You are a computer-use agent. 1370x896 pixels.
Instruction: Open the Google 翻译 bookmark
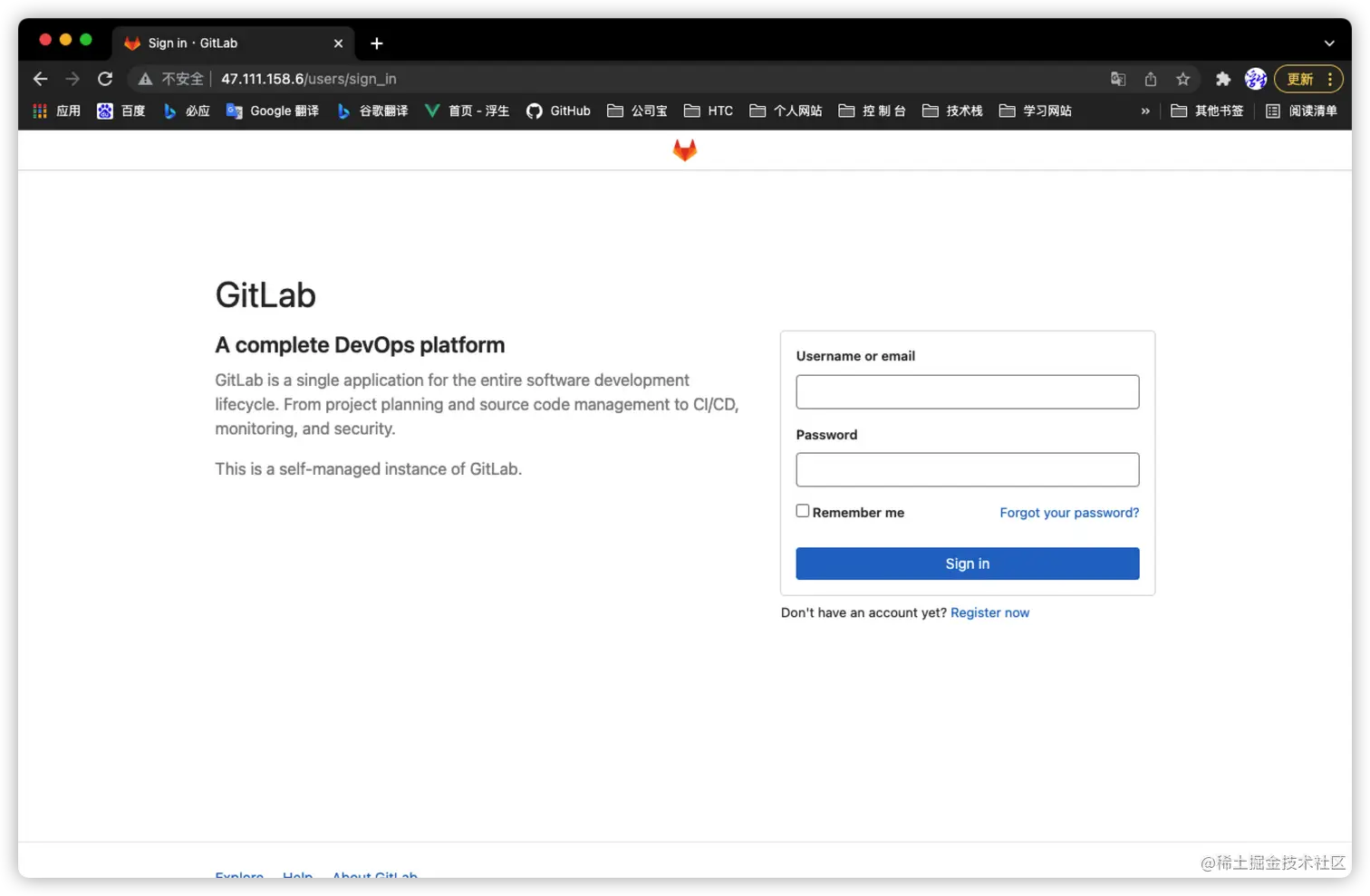[273, 111]
